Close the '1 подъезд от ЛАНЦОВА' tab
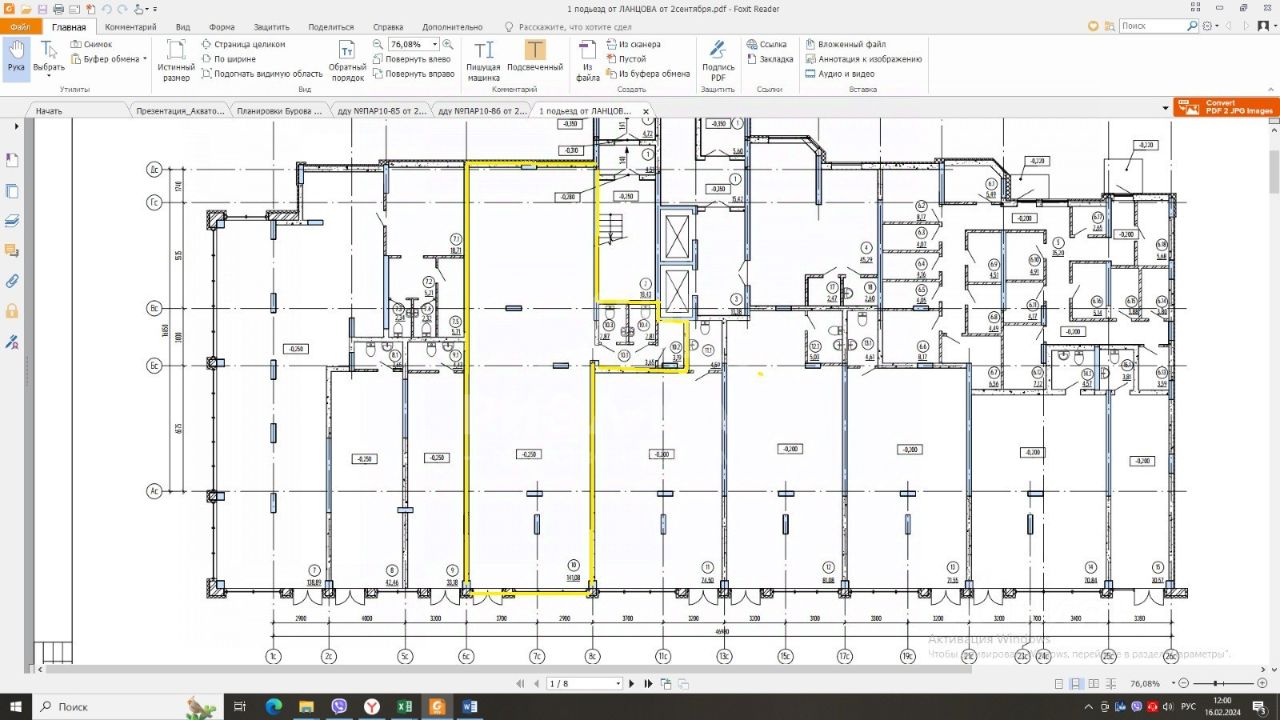The width and height of the screenshot is (1280, 720). (x=646, y=111)
